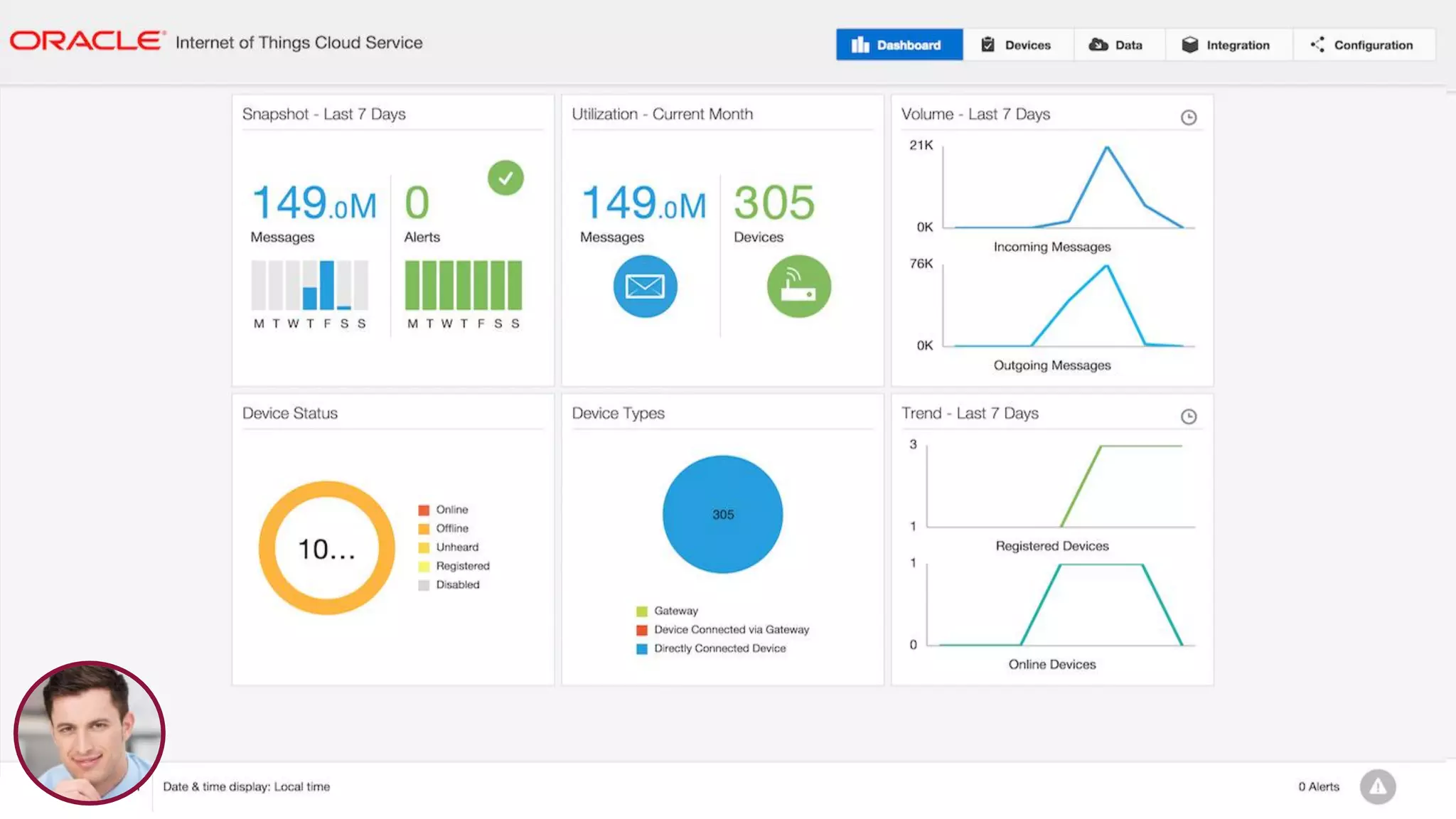This screenshot has height=819, width=1456.
Task: Click the 149.0M messages snapshot value
Action: 314,203
